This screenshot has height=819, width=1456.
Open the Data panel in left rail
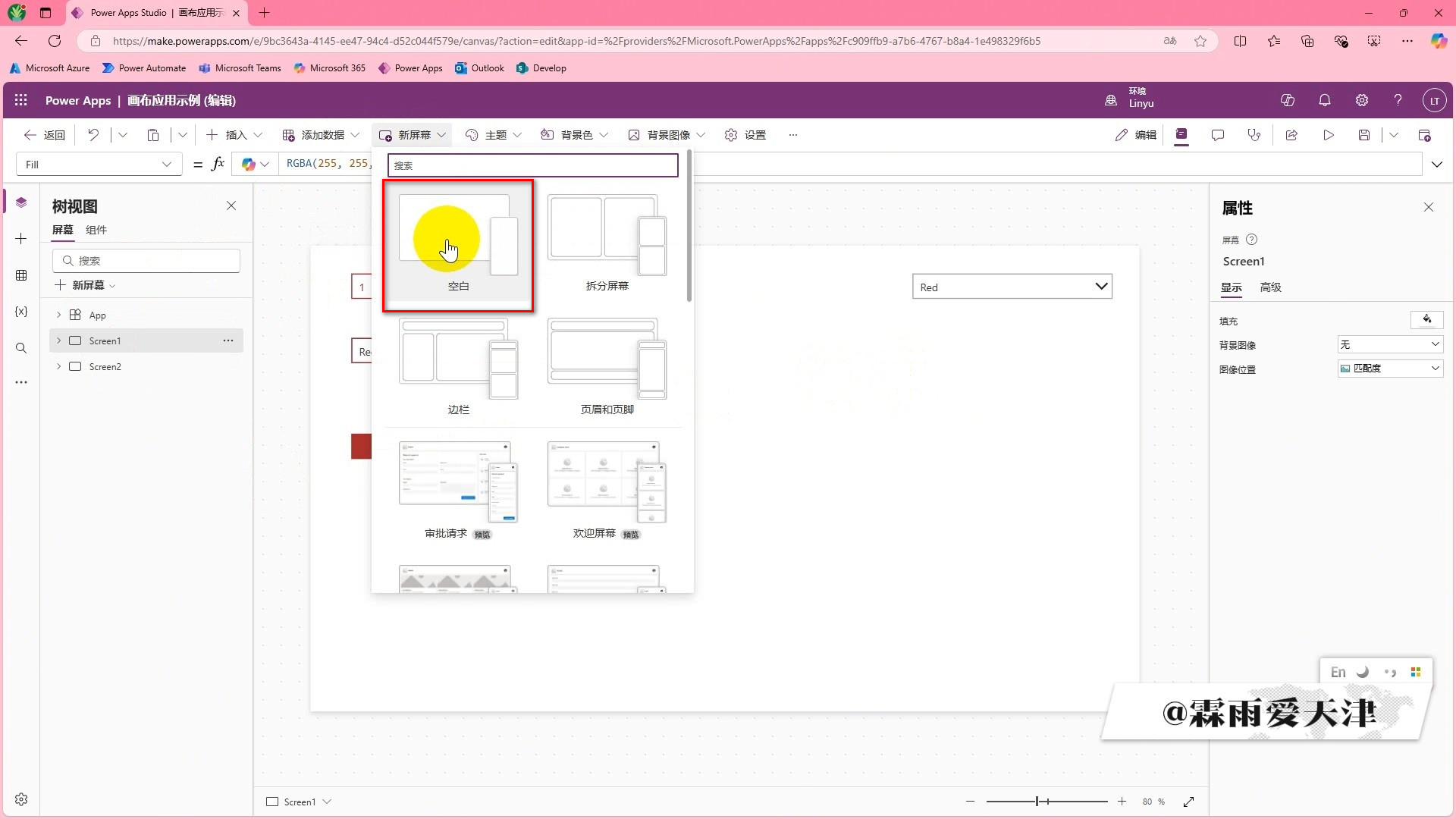click(x=21, y=275)
